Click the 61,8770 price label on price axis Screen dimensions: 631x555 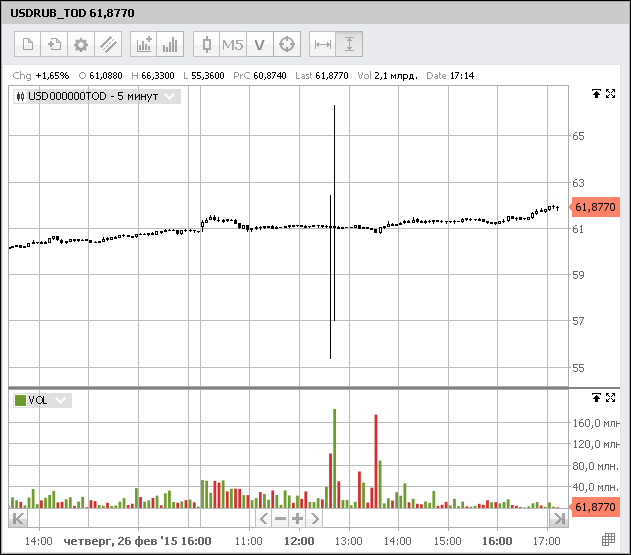[x=595, y=207]
